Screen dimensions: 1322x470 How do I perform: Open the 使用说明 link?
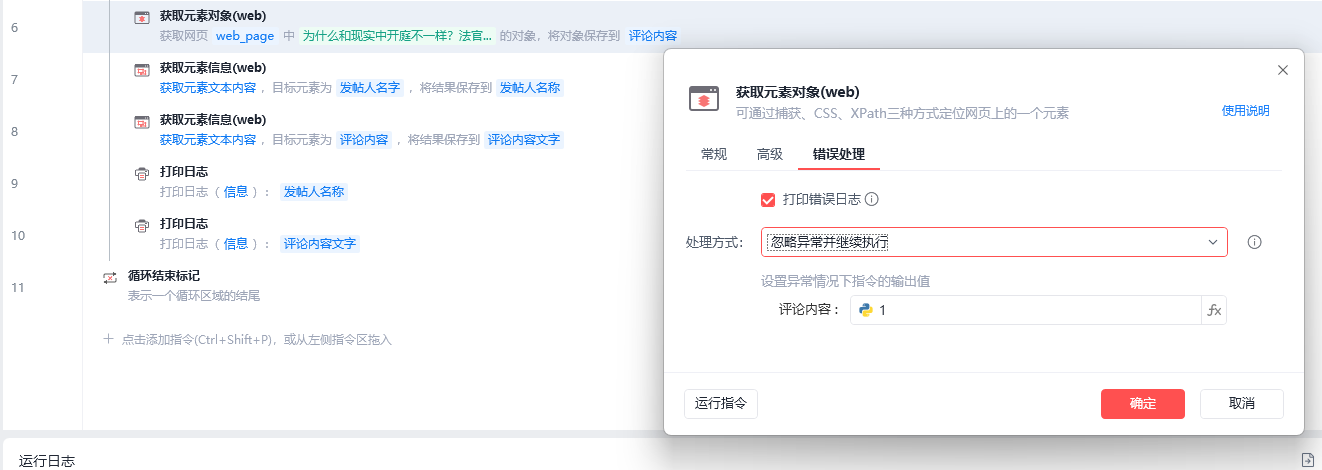[1246, 111]
